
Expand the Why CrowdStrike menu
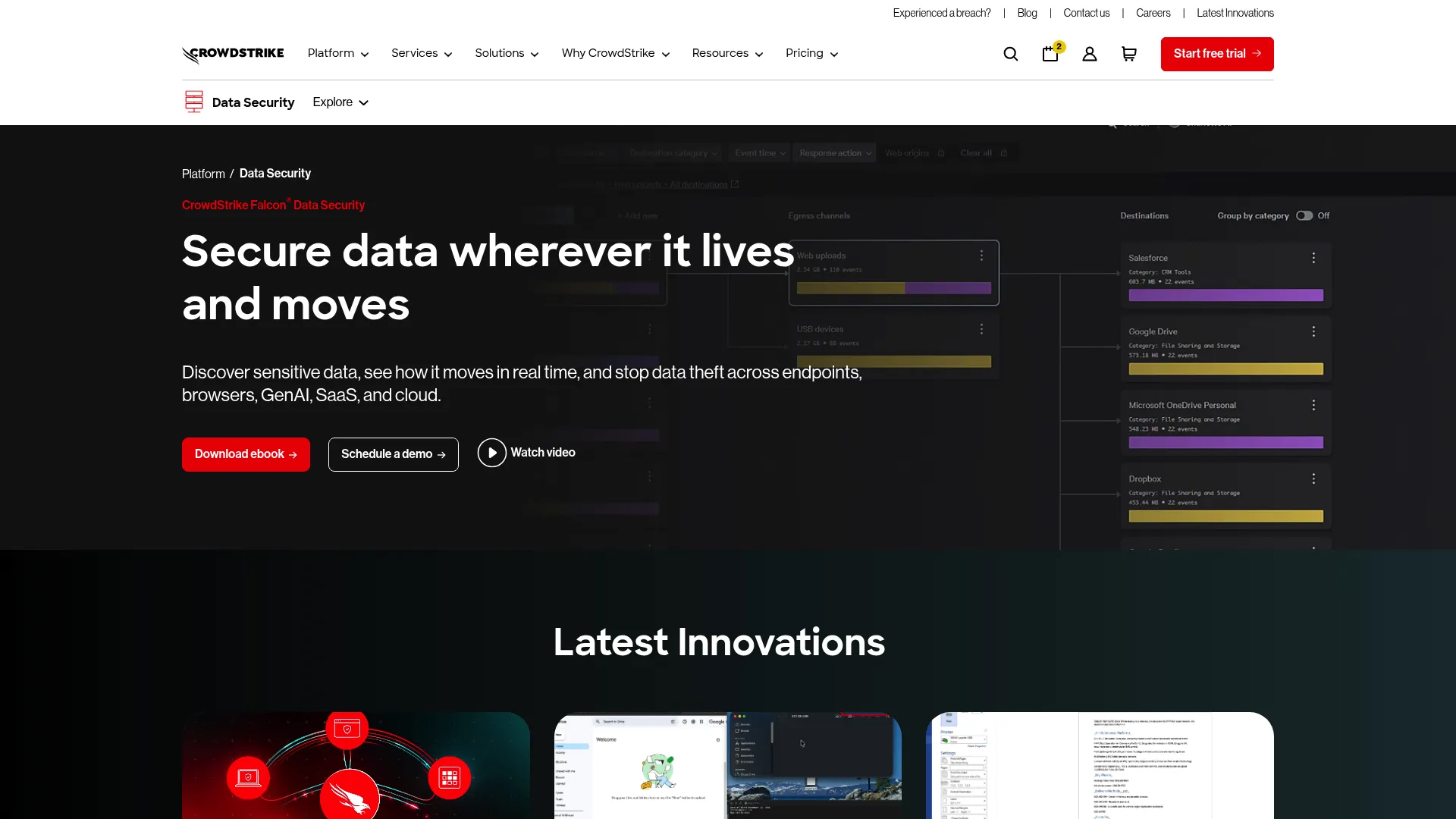point(616,54)
